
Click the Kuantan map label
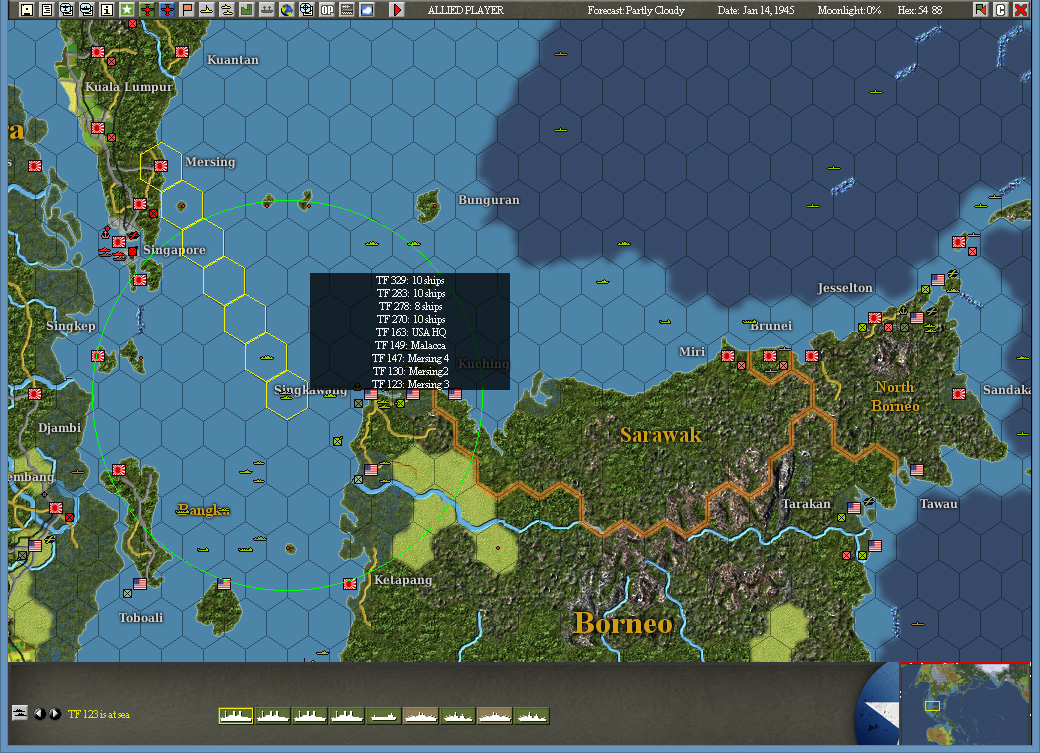(233, 60)
